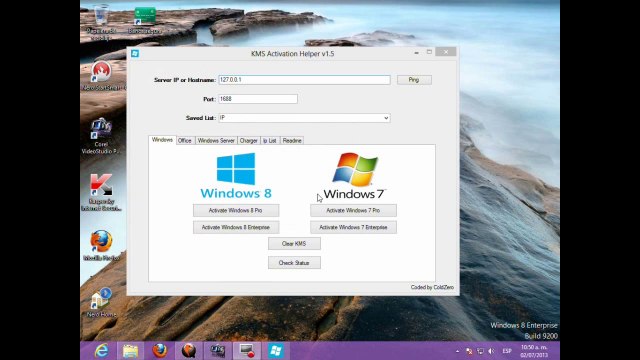The height and width of the screenshot is (360, 640).
Task: Select the Nero StartSmart desktop icon
Action: [x=102, y=76]
